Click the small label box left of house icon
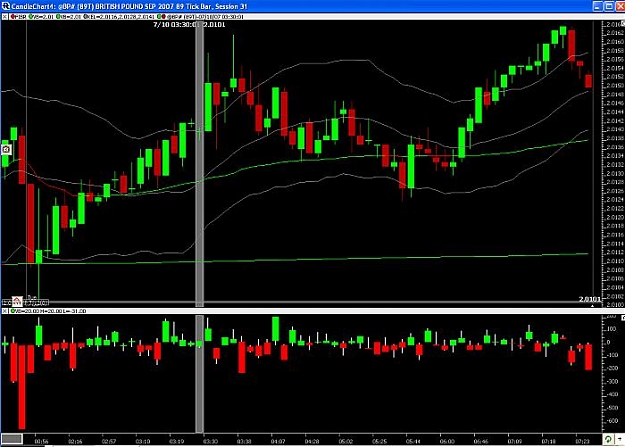This screenshot has height=447, width=625. [x=6, y=303]
